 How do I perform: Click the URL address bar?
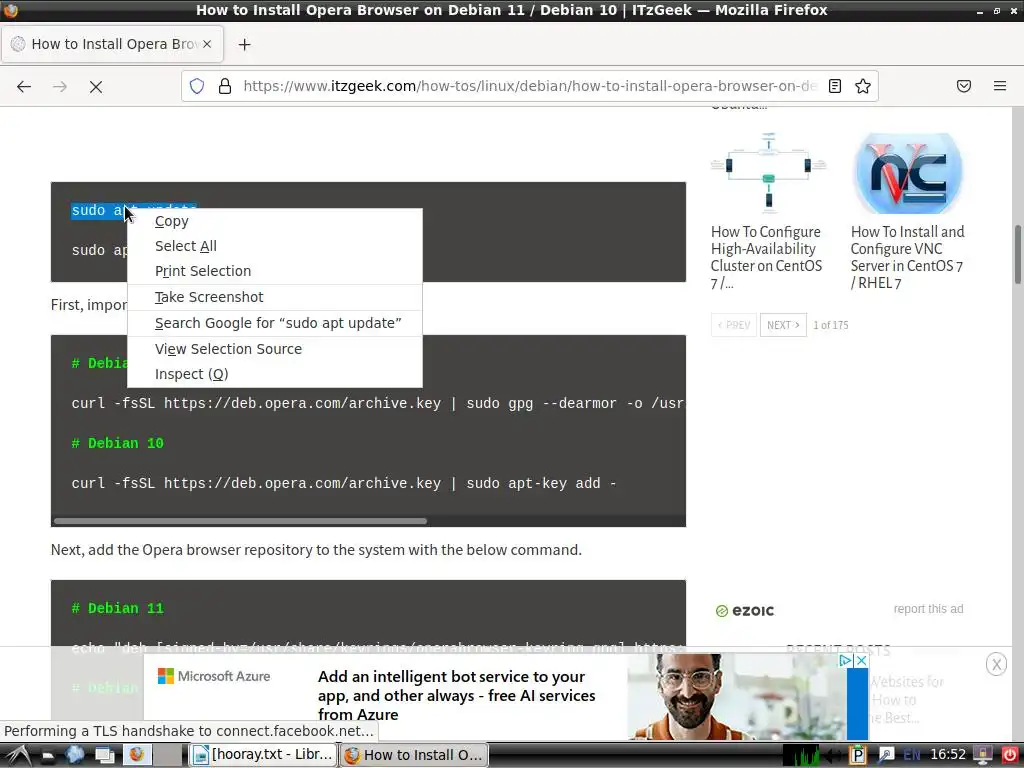[x=529, y=86]
